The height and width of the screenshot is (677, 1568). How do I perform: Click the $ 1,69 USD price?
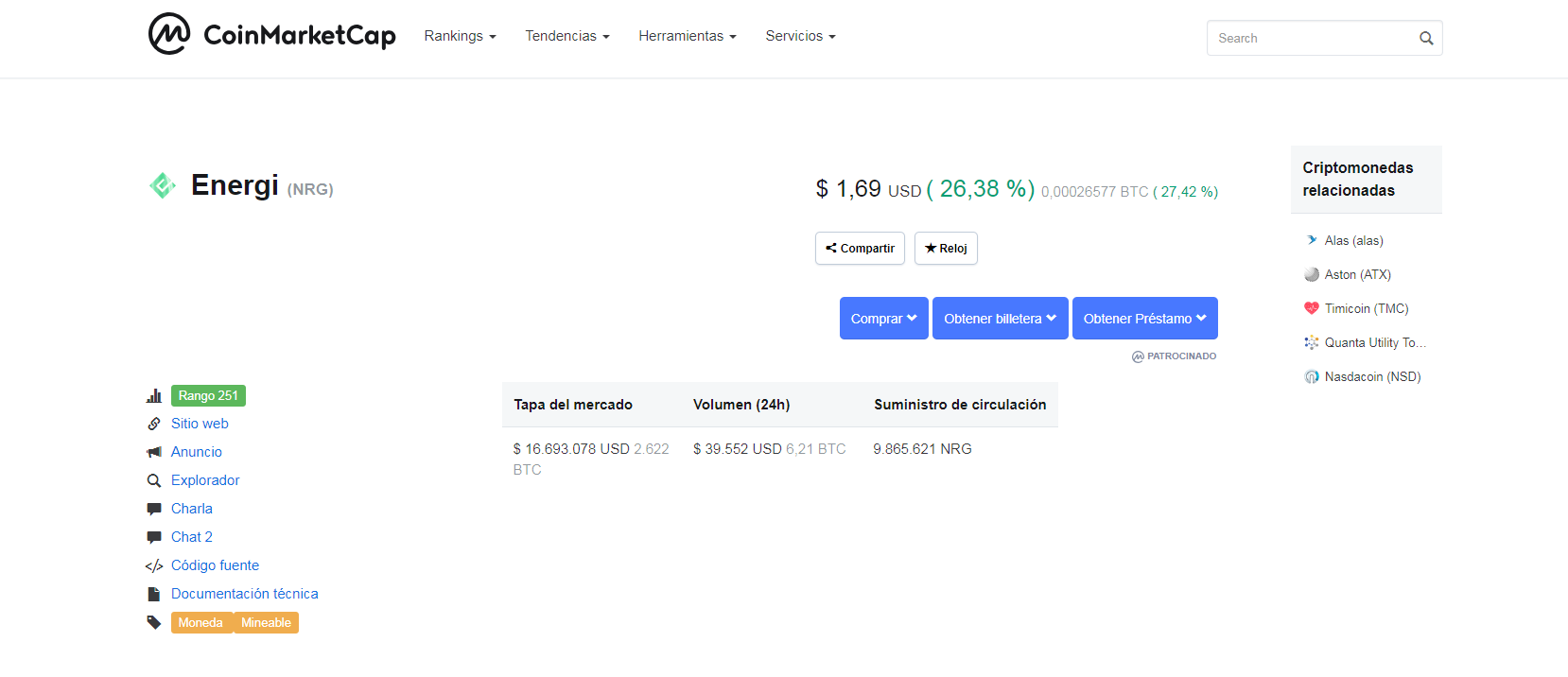click(x=868, y=189)
